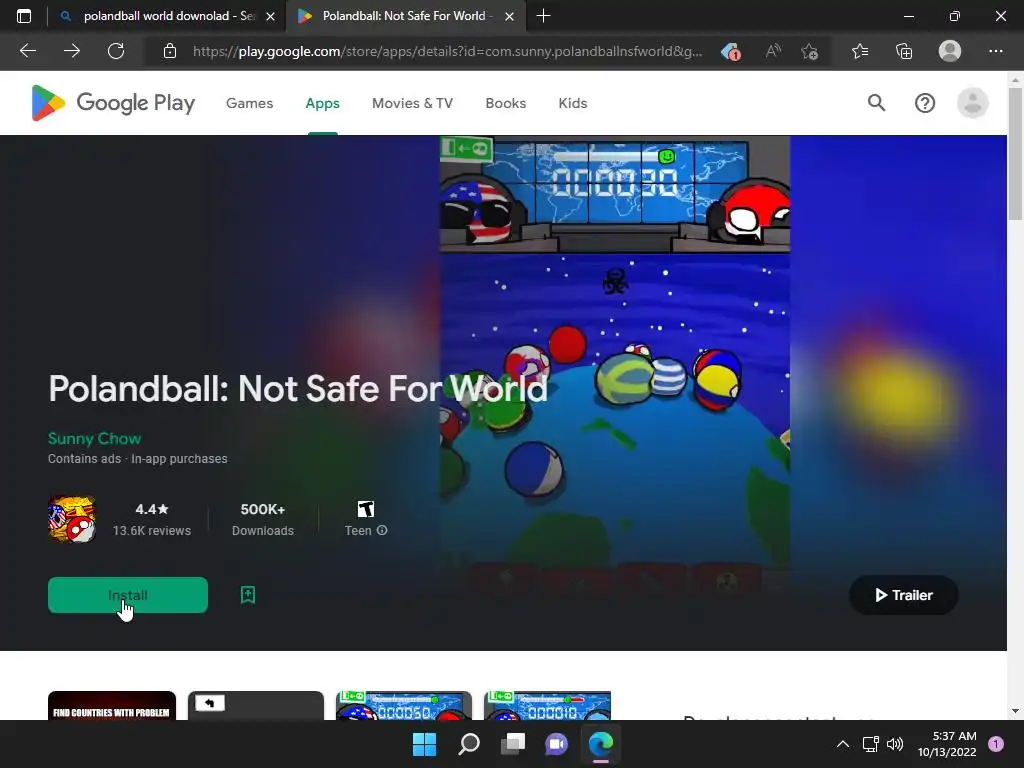
Task: Open the Apps section
Action: pos(323,103)
